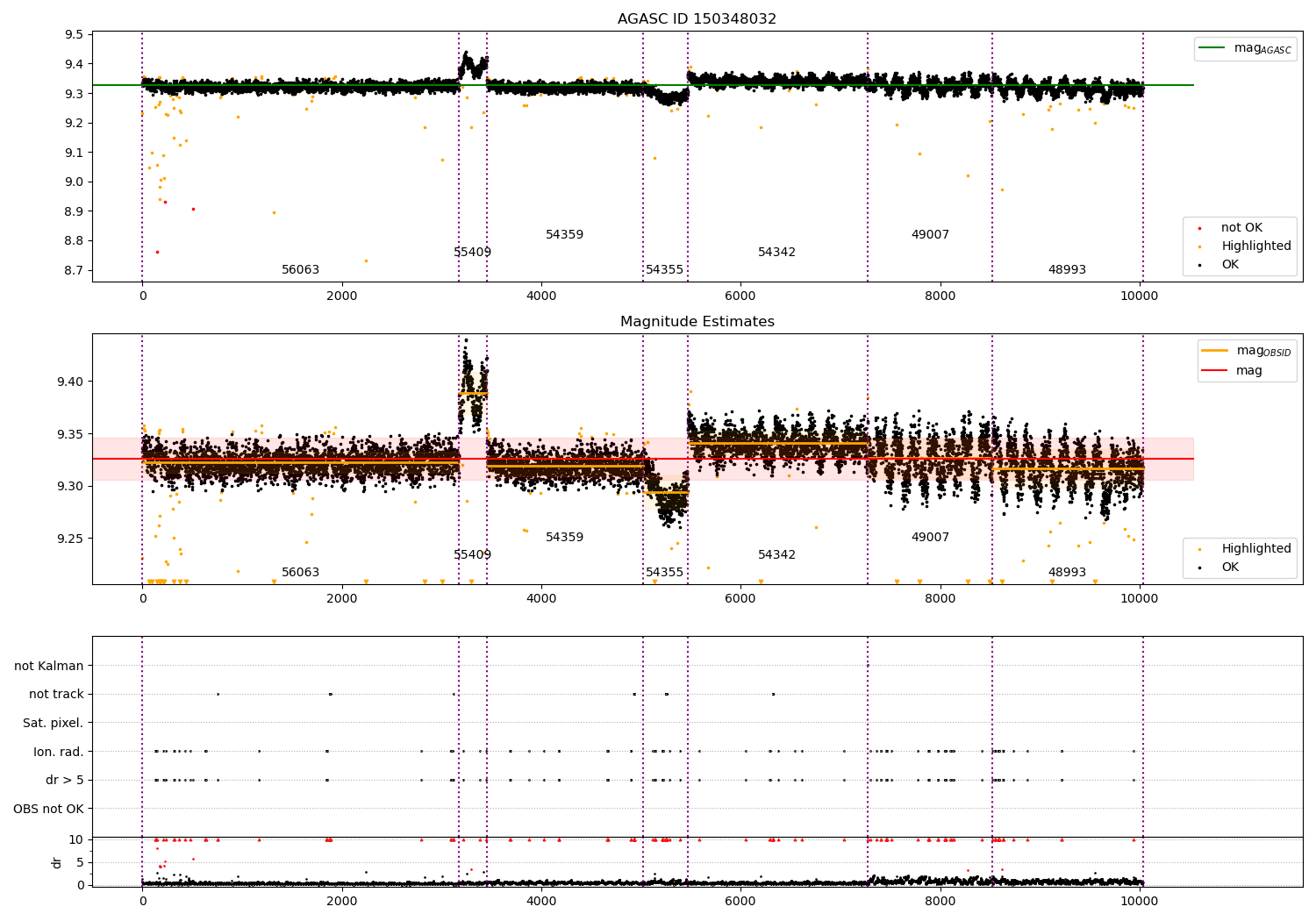Click the green mag AGASC legend line
Screen dimensions: 1316x921
pyautogui.click(x=1212, y=48)
